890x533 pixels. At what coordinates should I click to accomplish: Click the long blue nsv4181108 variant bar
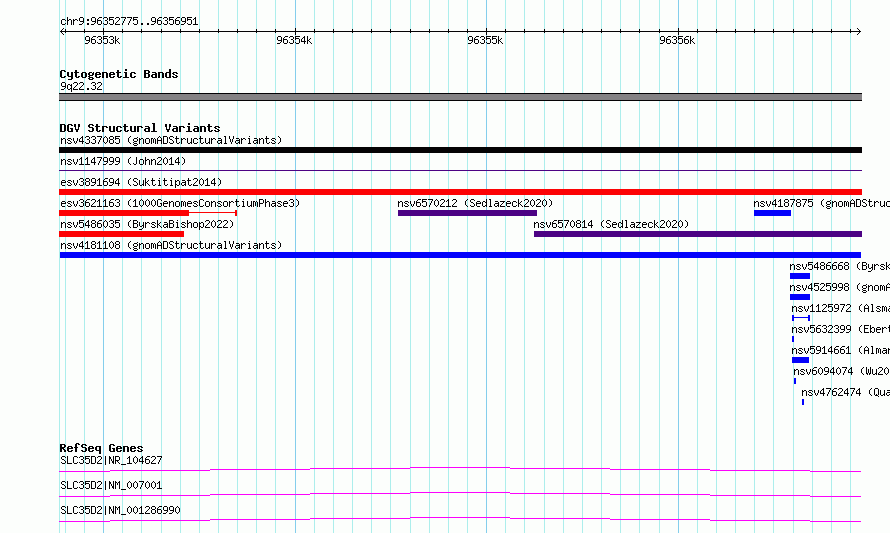(460, 255)
